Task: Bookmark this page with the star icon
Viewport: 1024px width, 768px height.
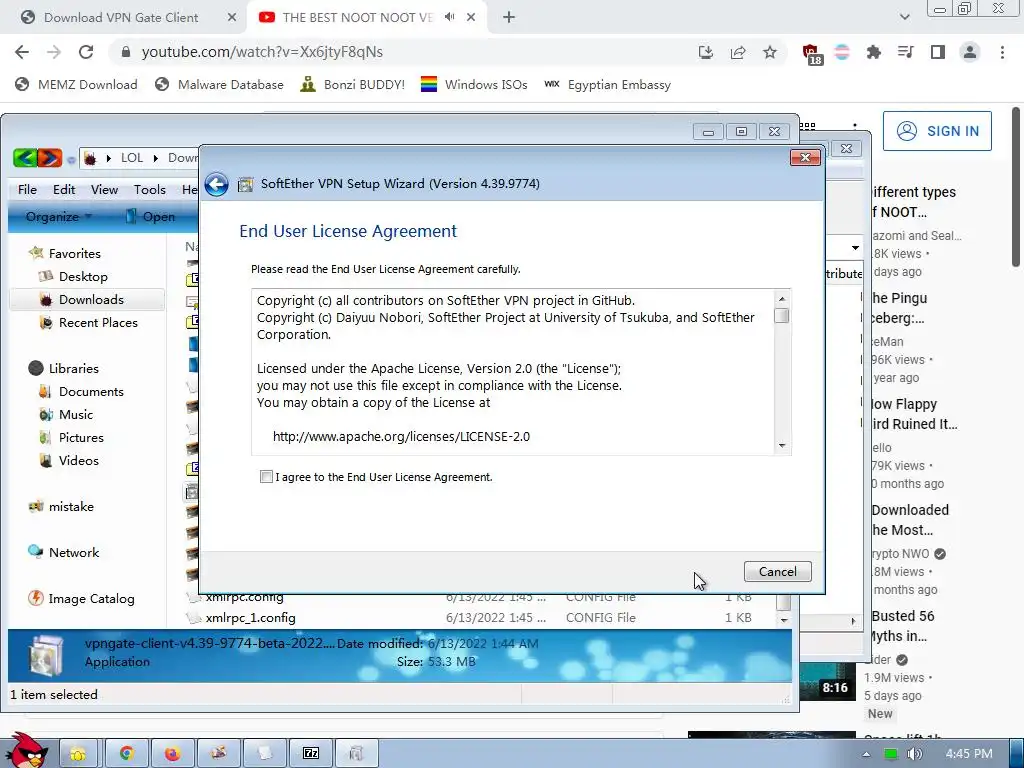Action: pyautogui.click(x=770, y=52)
